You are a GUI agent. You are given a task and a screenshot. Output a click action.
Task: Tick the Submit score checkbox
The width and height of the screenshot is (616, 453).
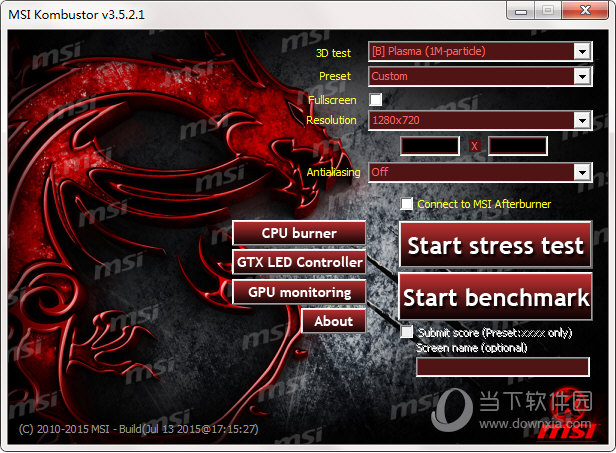click(407, 332)
